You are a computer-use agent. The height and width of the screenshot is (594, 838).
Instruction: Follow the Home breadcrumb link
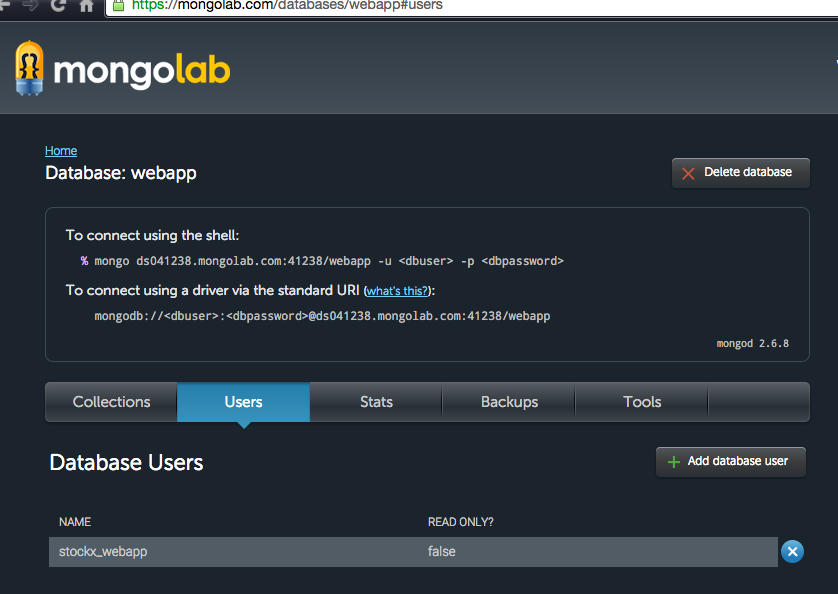coord(61,151)
